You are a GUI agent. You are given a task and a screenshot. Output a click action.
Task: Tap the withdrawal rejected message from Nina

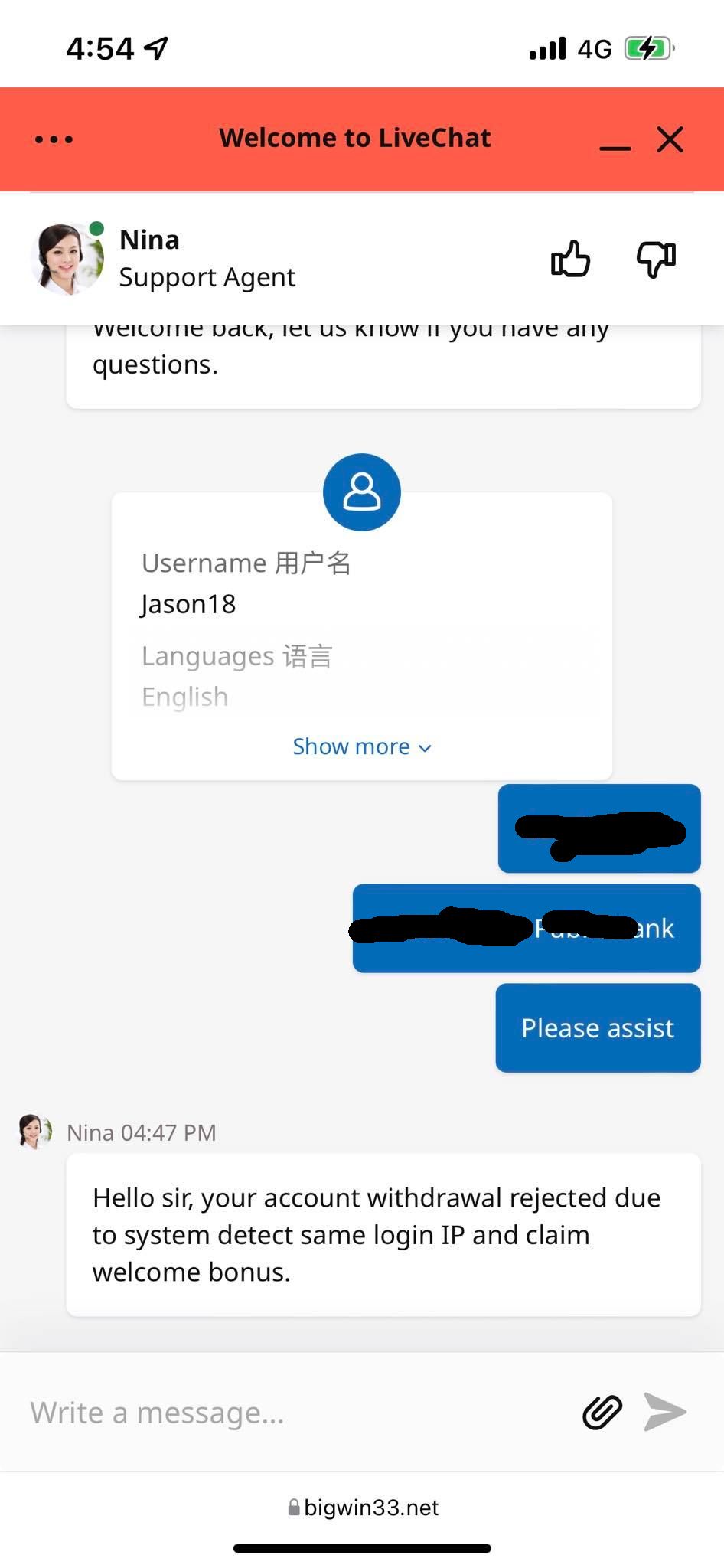pyautogui.click(x=383, y=1234)
